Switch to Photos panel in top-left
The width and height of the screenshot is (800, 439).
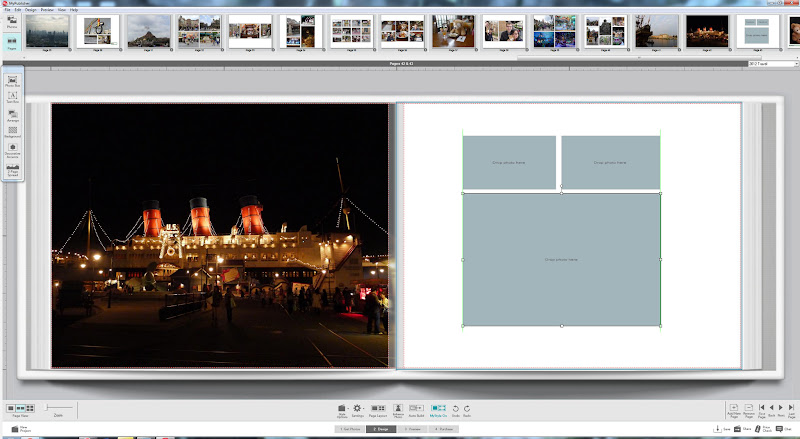click(x=12, y=22)
